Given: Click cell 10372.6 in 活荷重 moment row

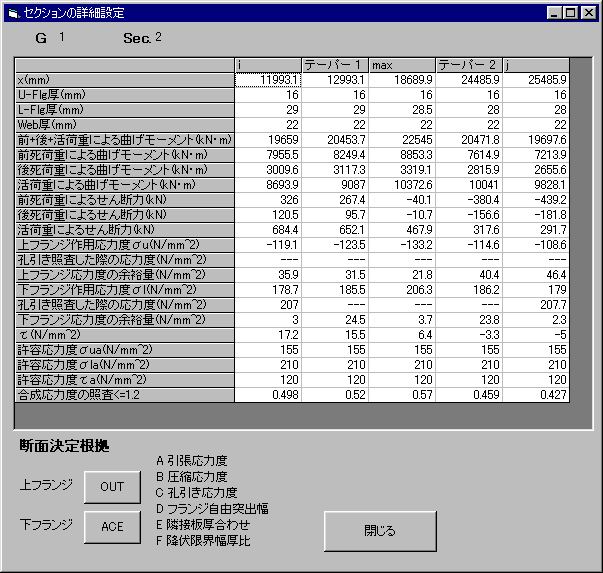Looking at the screenshot, I should pos(402,185).
